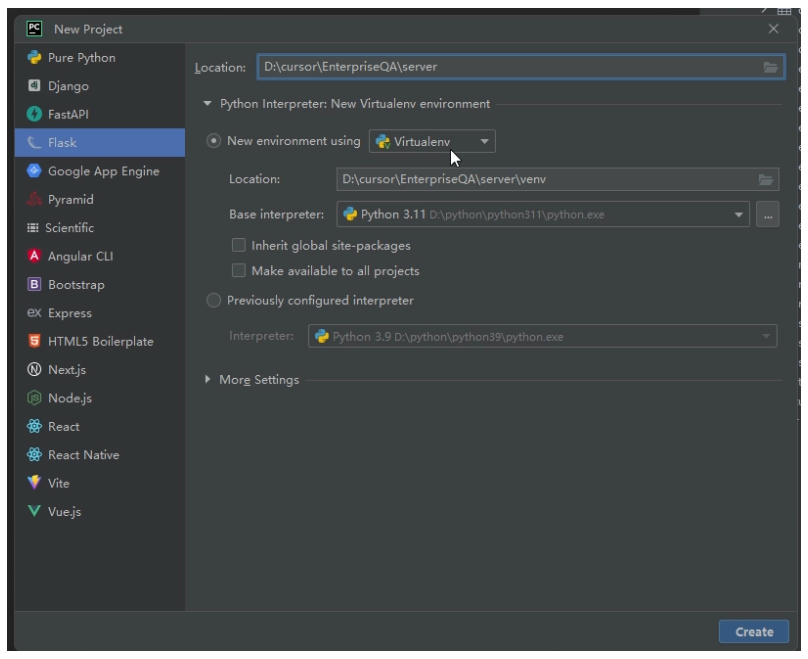Image resolution: width=808 pixels, height=659 pixels.
Task: Click HTML5 Boilerplate label in list
Action: [x=100, y=341]
